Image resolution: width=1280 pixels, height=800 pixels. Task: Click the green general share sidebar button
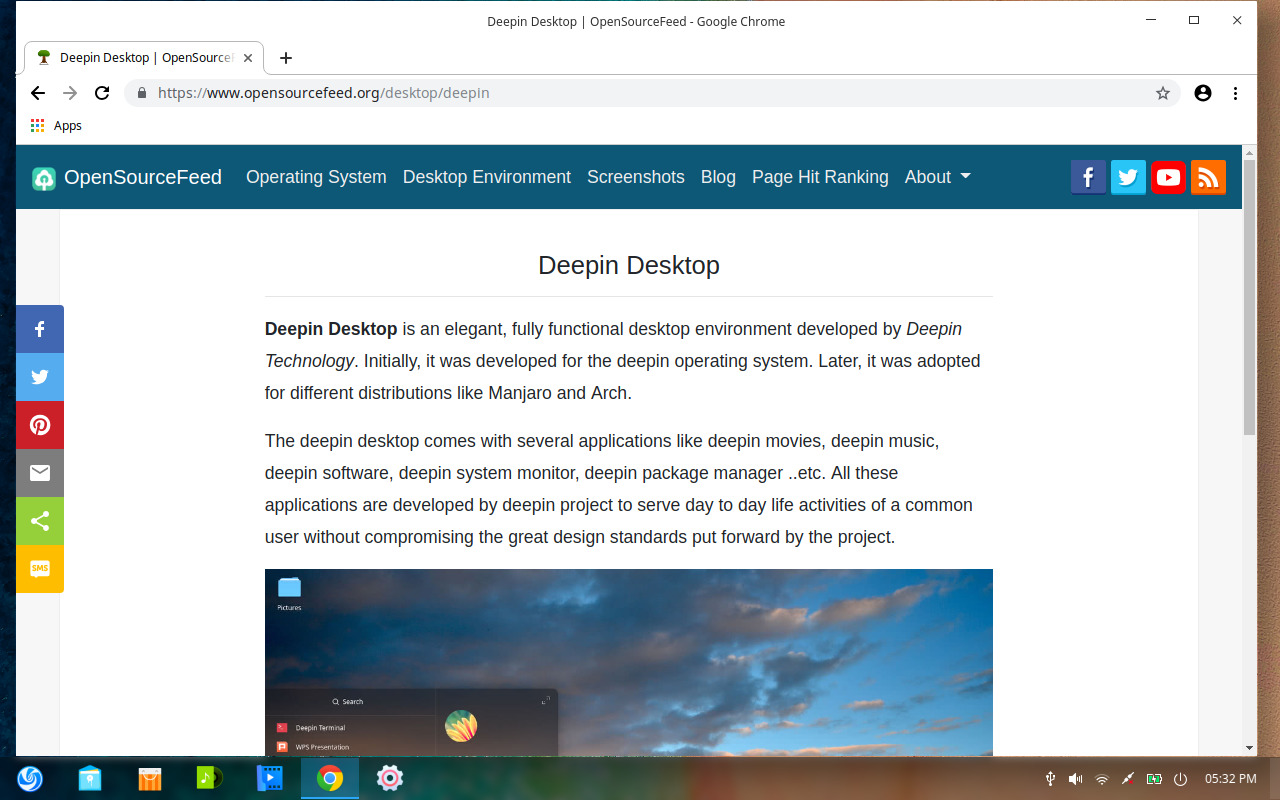(x=40, y=521)
